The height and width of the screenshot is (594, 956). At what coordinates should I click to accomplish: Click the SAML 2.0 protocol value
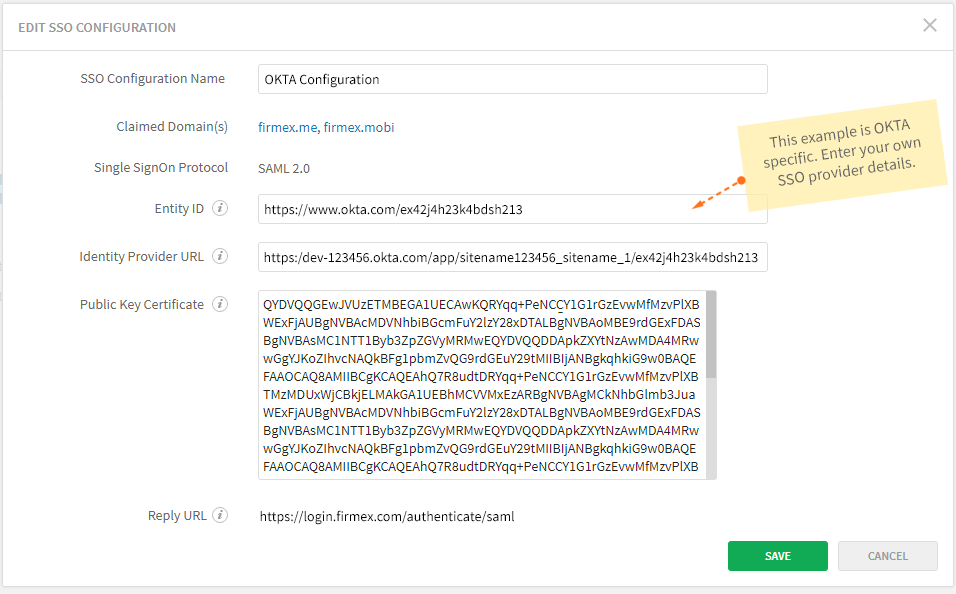284,168
